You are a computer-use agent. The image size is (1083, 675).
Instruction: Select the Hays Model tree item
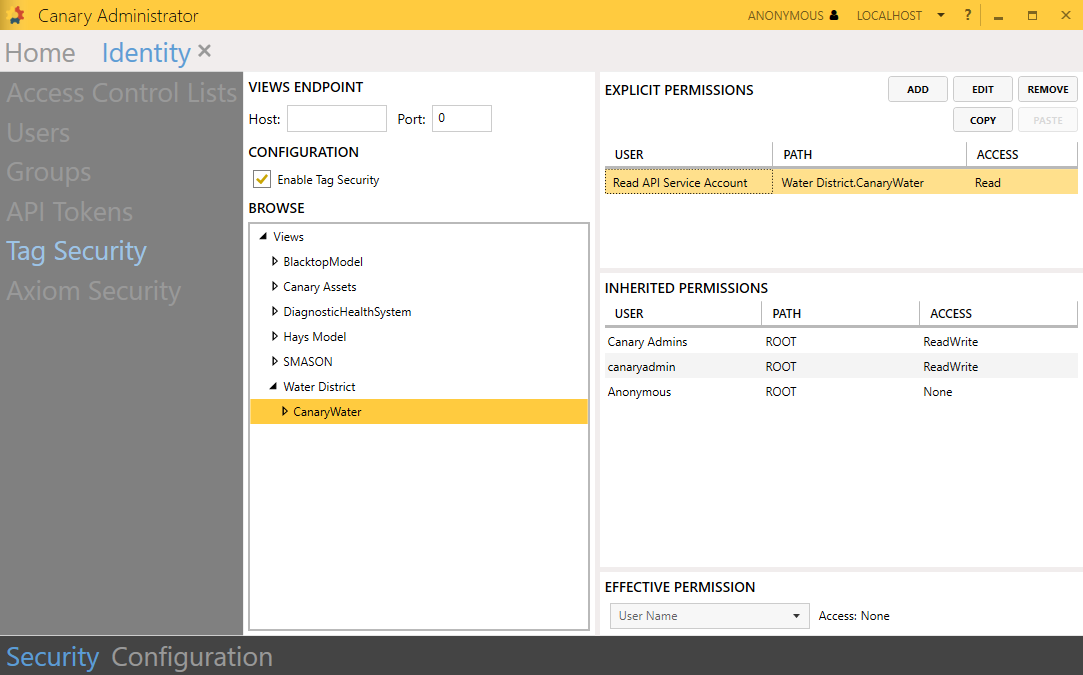click(314, 337)
